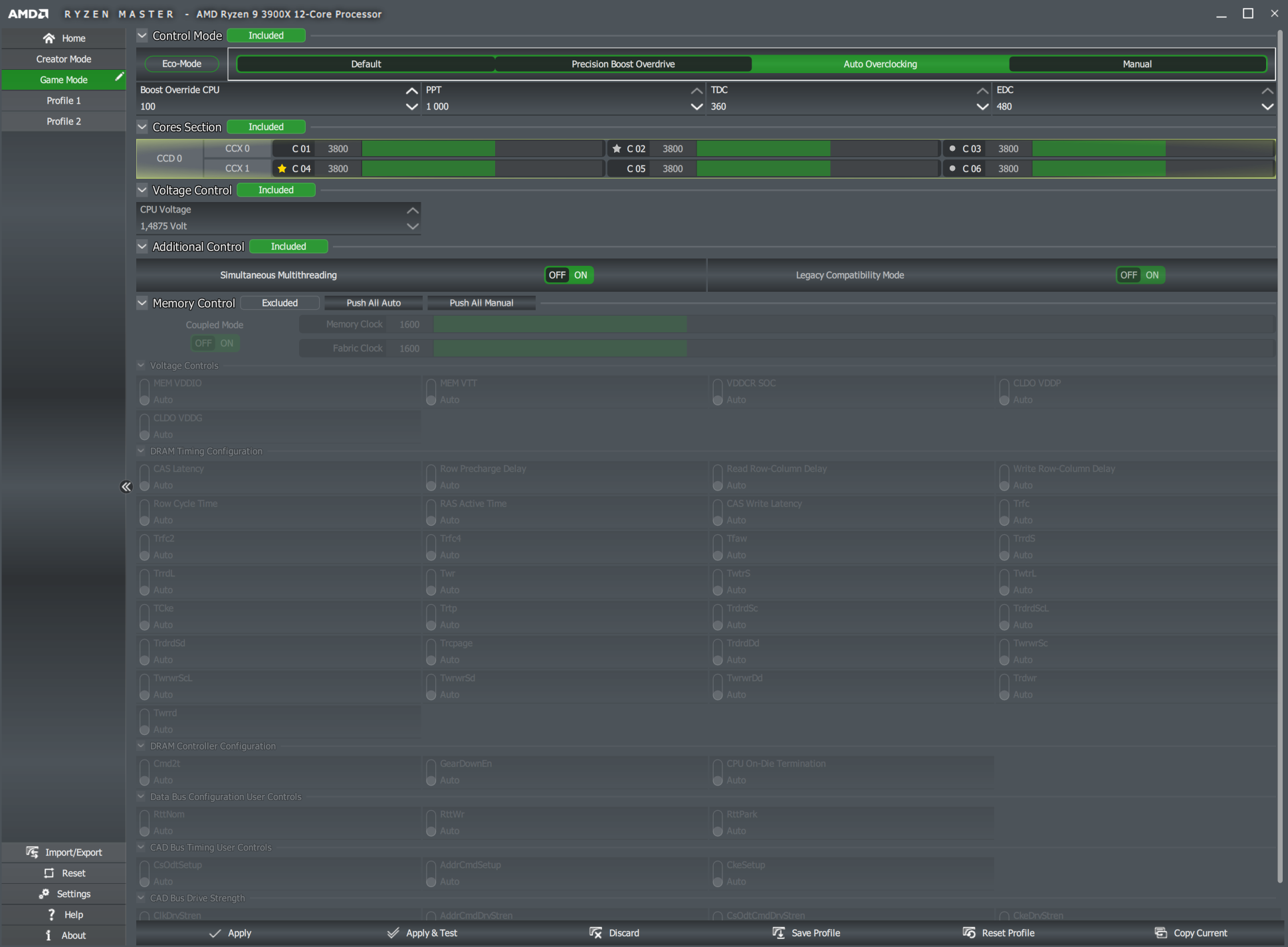
Task: Click the Home icon in sidebar
Action: (49, 39)
